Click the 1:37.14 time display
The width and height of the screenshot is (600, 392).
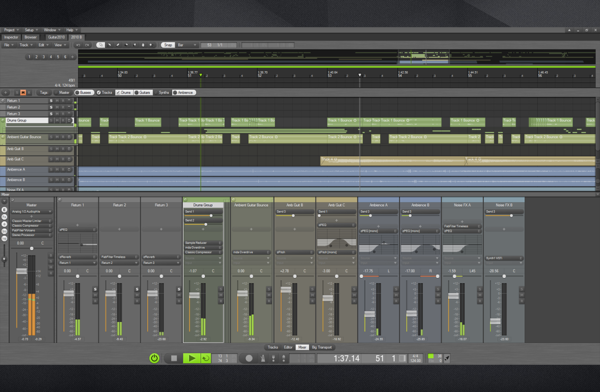346,358
